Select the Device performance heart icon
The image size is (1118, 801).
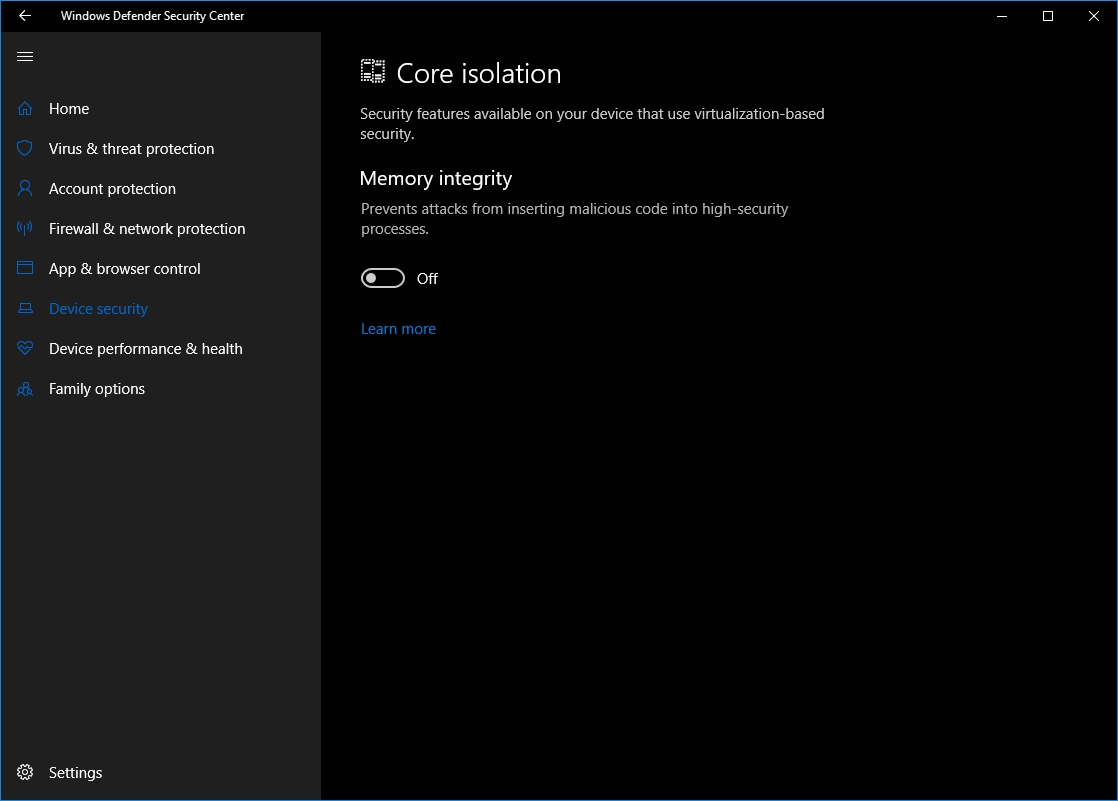[x=25, y=349]
